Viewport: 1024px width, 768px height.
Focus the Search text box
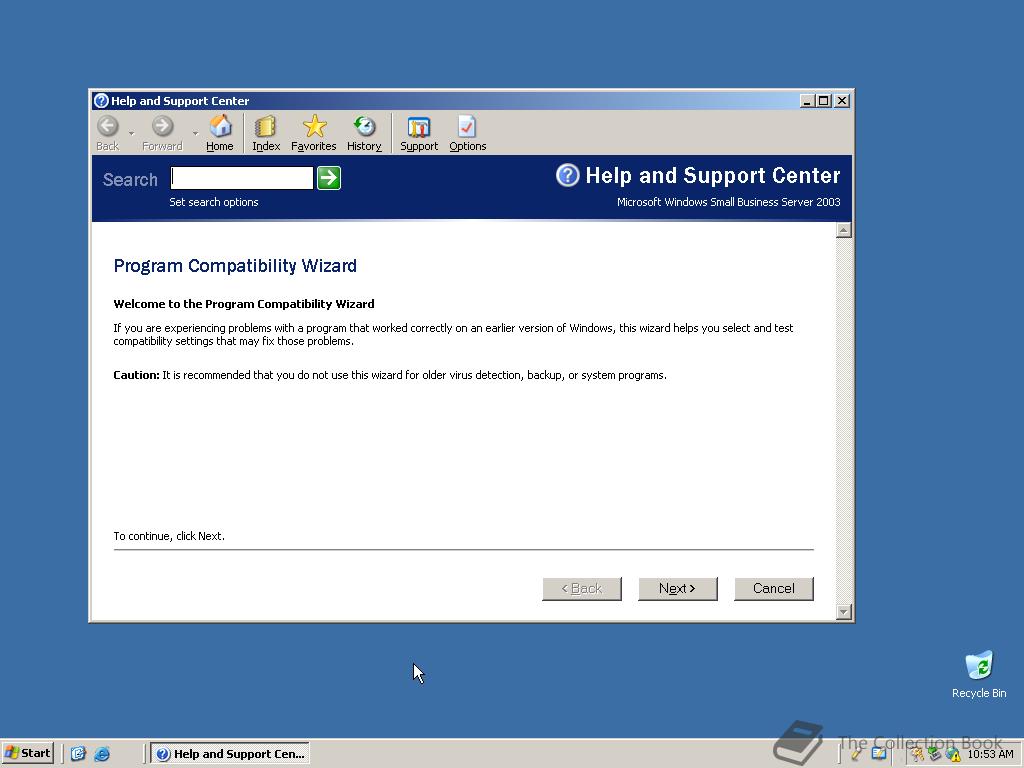click(242, 178)
